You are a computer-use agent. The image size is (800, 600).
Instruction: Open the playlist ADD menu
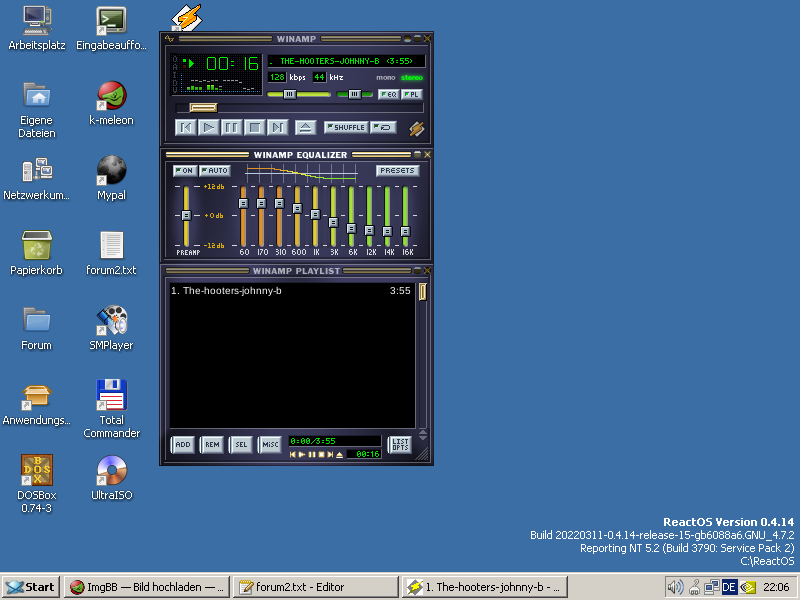click(183, 445)
